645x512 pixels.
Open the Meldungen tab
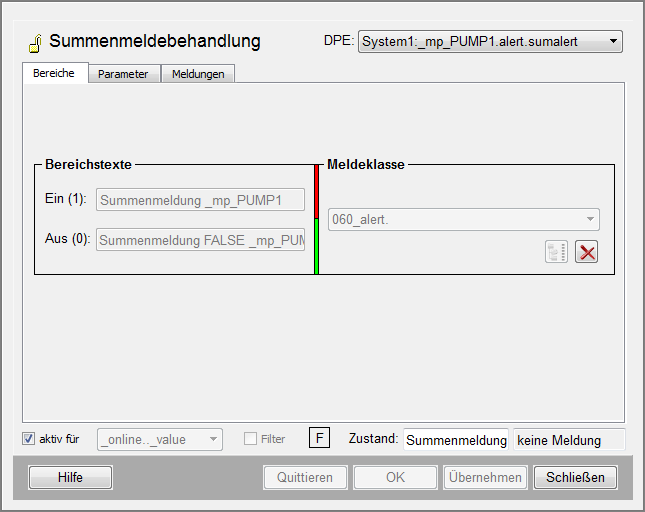point(198,74)
